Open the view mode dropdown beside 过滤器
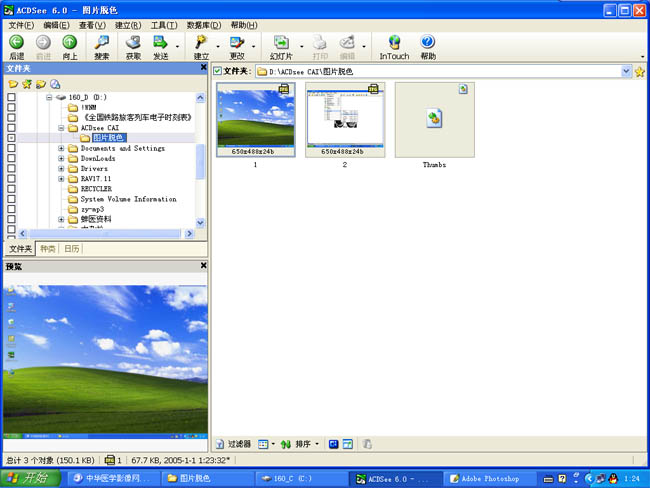This screenshot has height=488, width=650. pyautogui.click(x=273, y=444)
